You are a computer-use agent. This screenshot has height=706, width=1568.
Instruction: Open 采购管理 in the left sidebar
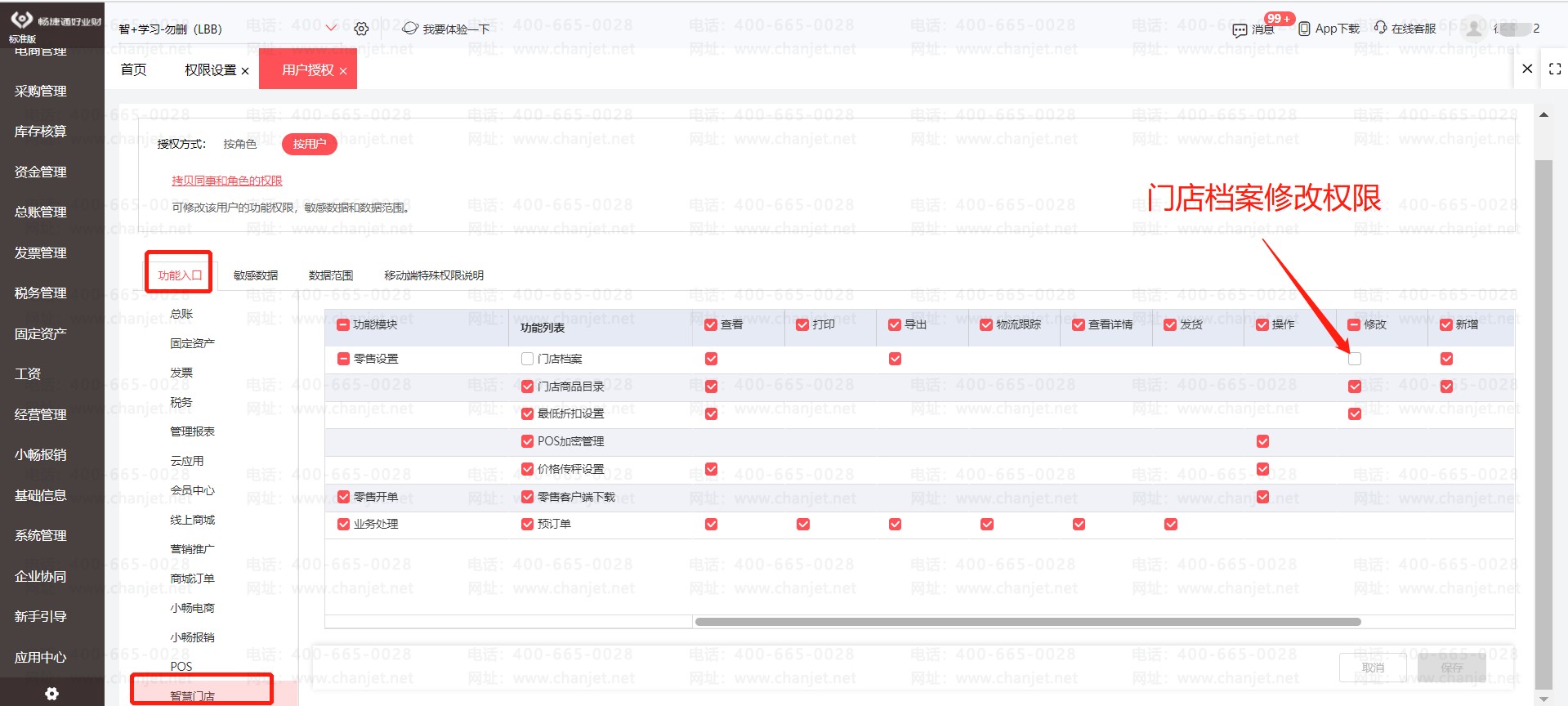coord(41,91)
